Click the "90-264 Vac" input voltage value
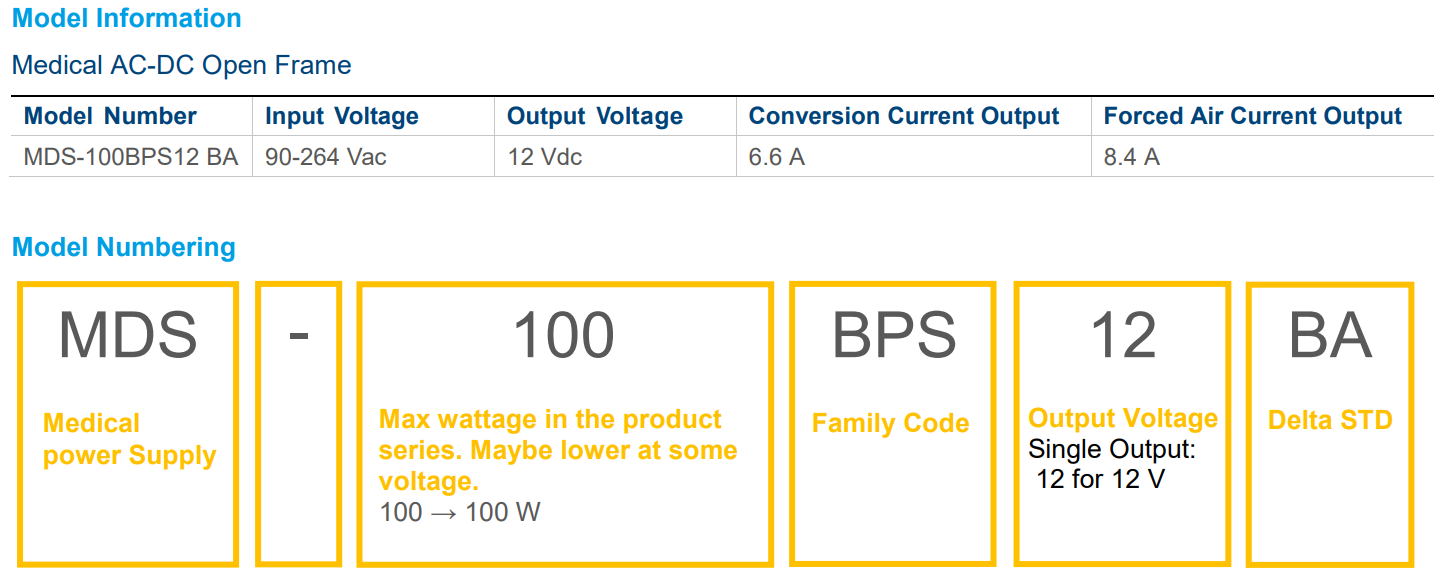 (x=326, y=157)
